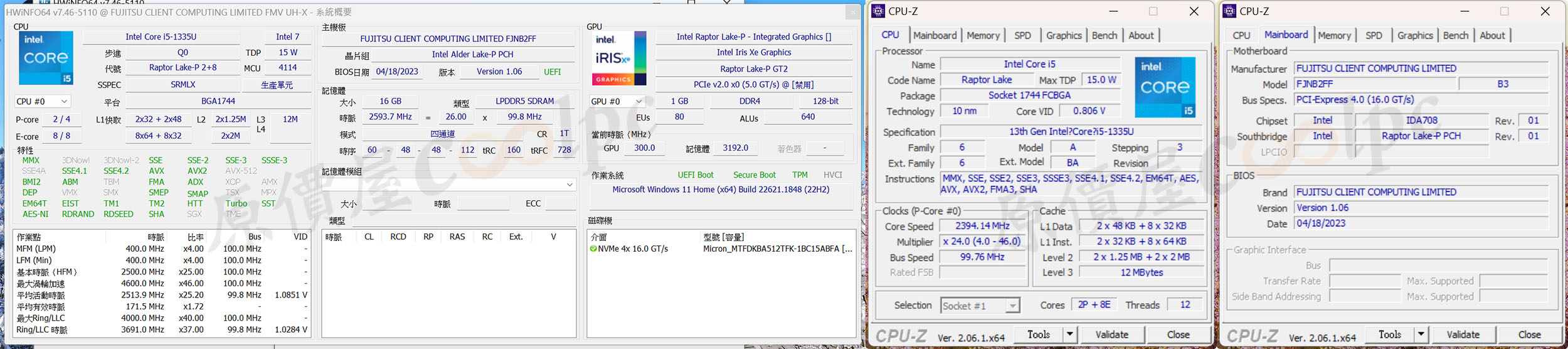The width and height of the screenshot is (1568, 349).
Task: Open Tools dropdown arrow in Processor CPU-Z window
Action: (1070, 335)
